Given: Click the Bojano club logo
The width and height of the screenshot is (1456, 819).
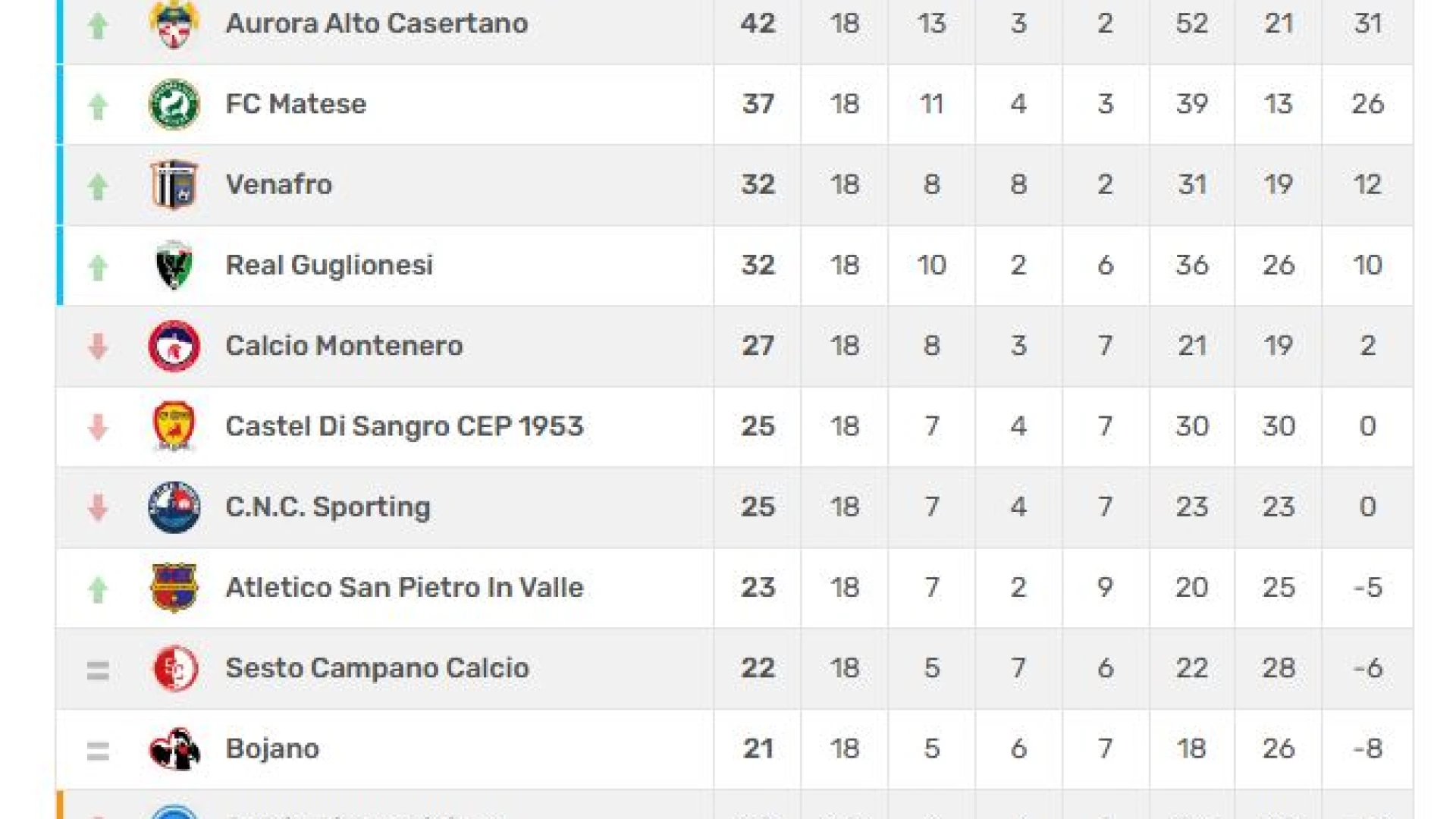Looking at the screenshot, I should [174, 749].
